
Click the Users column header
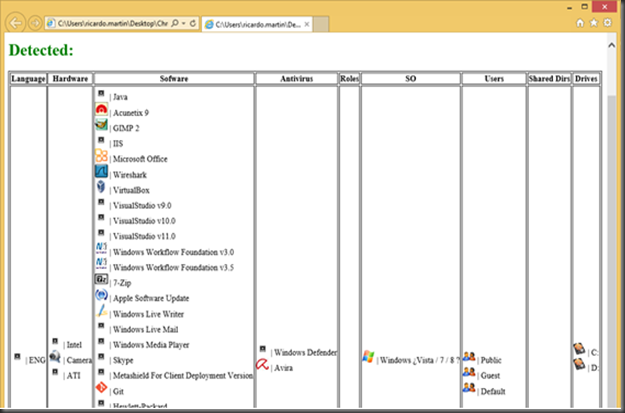[x=494, y=79]
